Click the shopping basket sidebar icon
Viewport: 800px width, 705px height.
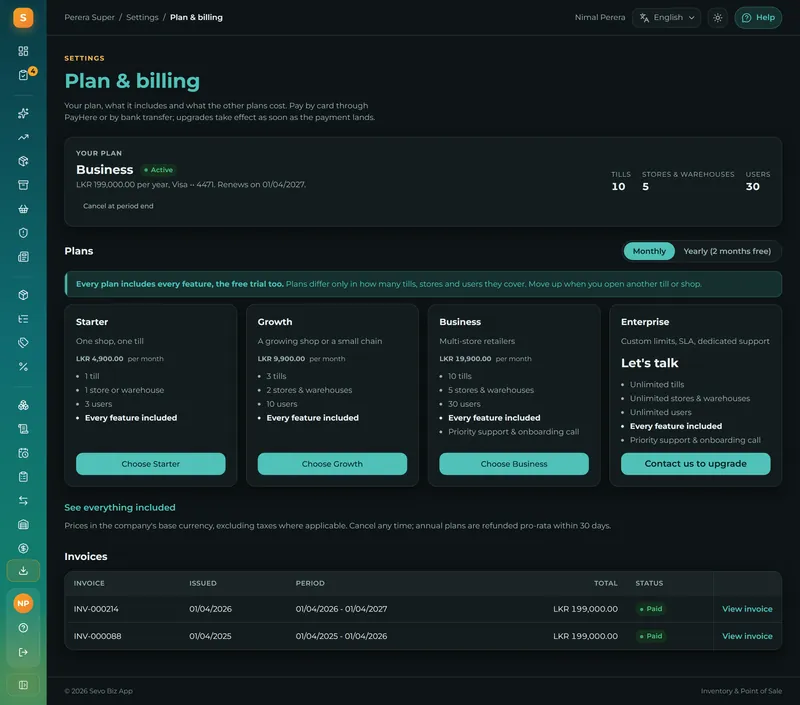(23, 209)
